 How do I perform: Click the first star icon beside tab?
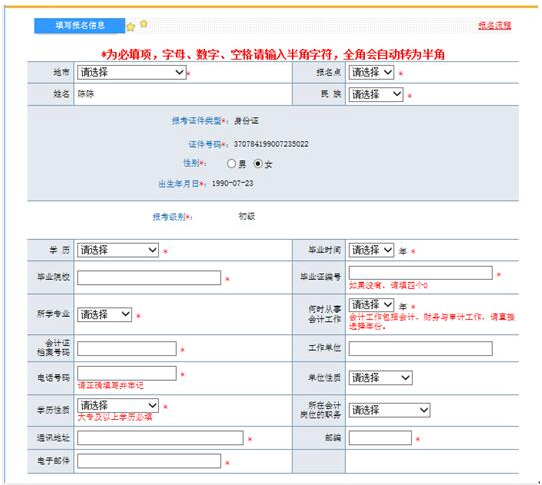click(131, 27)
